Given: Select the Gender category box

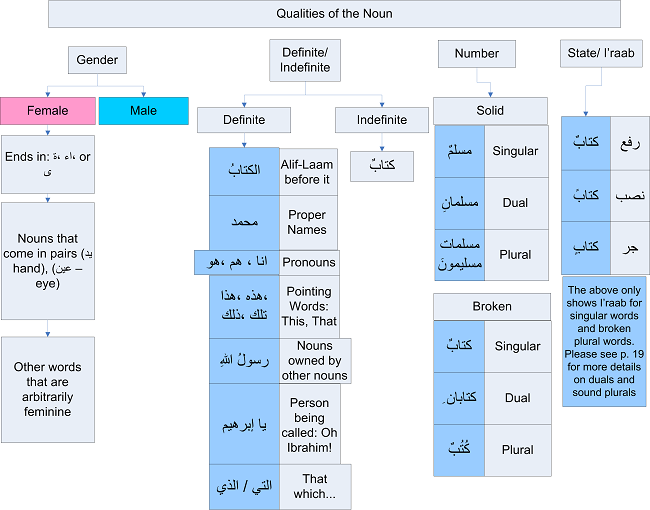Looking at the screenshot, I should [x=97, y=60].
